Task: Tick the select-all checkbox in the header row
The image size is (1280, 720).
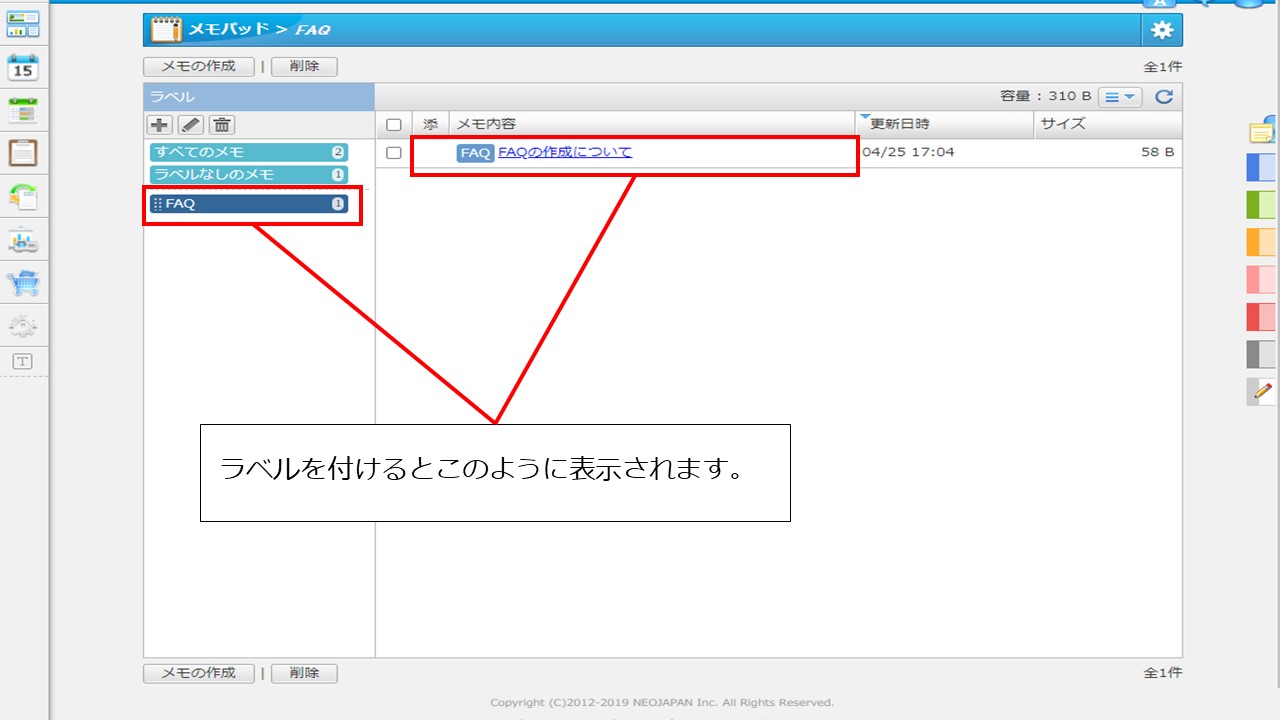Action: (x=394, y=125)
